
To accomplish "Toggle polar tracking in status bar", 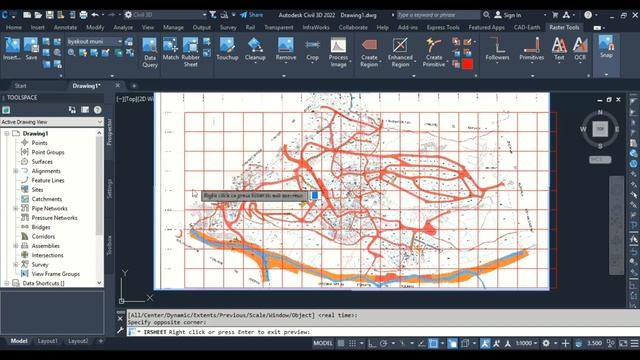I will (384, 343).
